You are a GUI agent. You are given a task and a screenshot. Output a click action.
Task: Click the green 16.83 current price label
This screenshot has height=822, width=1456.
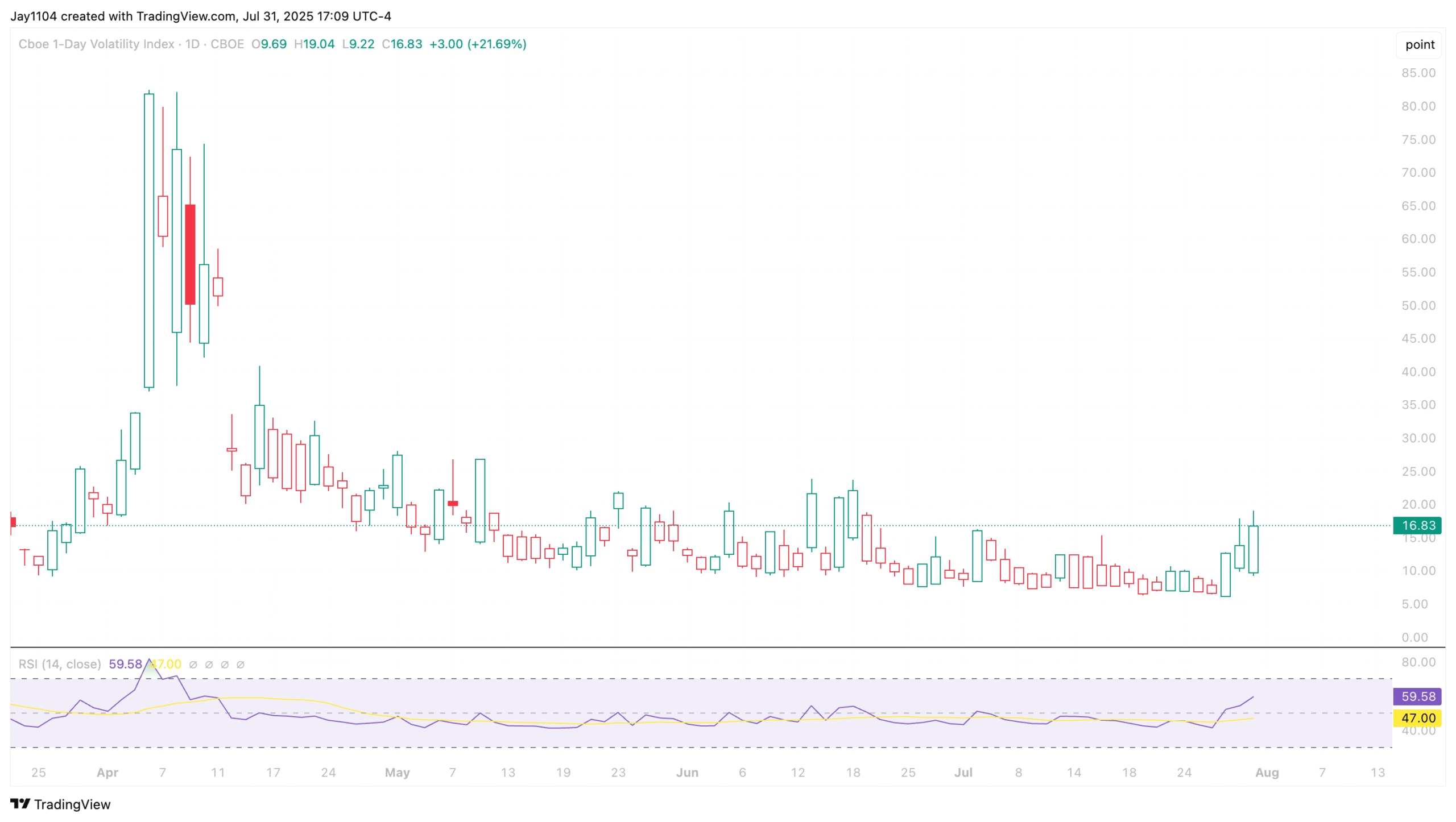point(1418,525)
